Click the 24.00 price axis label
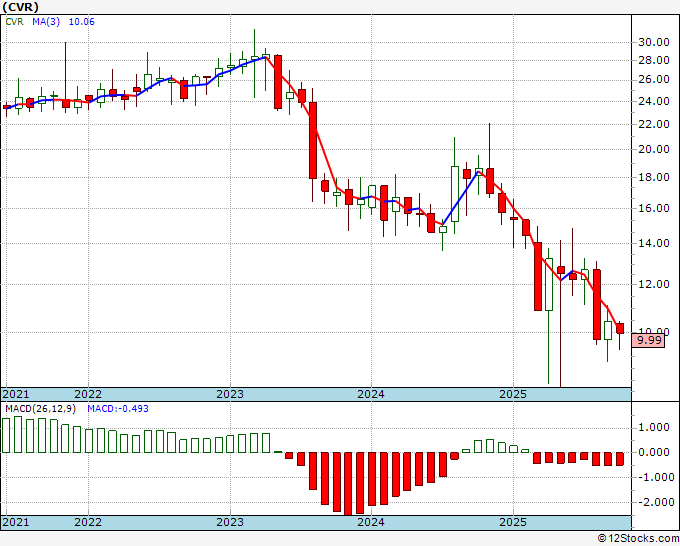Image resolution: width=680 pixels, height=546 pixels. click(x=654, y=101)
